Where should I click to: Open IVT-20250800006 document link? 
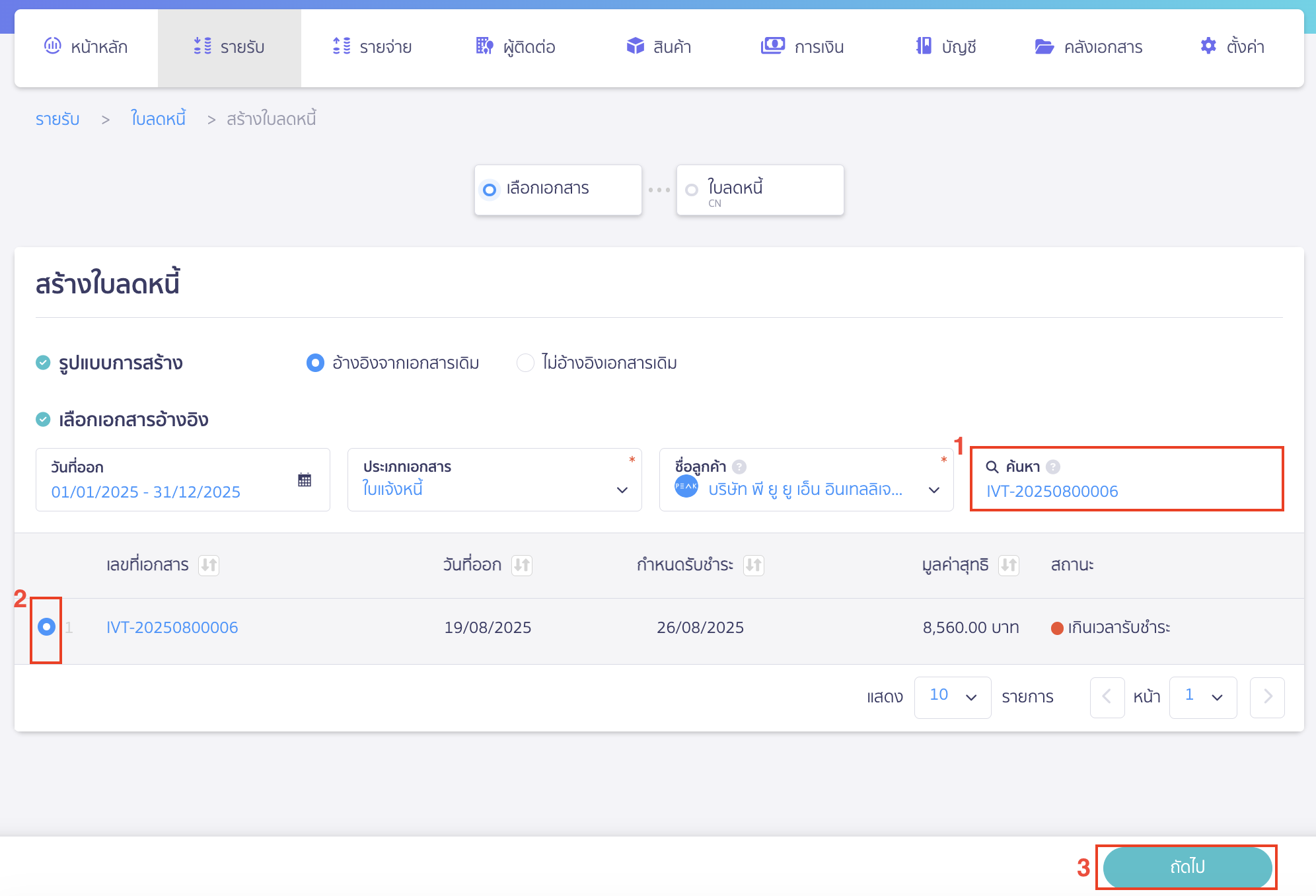click(172, 627)
